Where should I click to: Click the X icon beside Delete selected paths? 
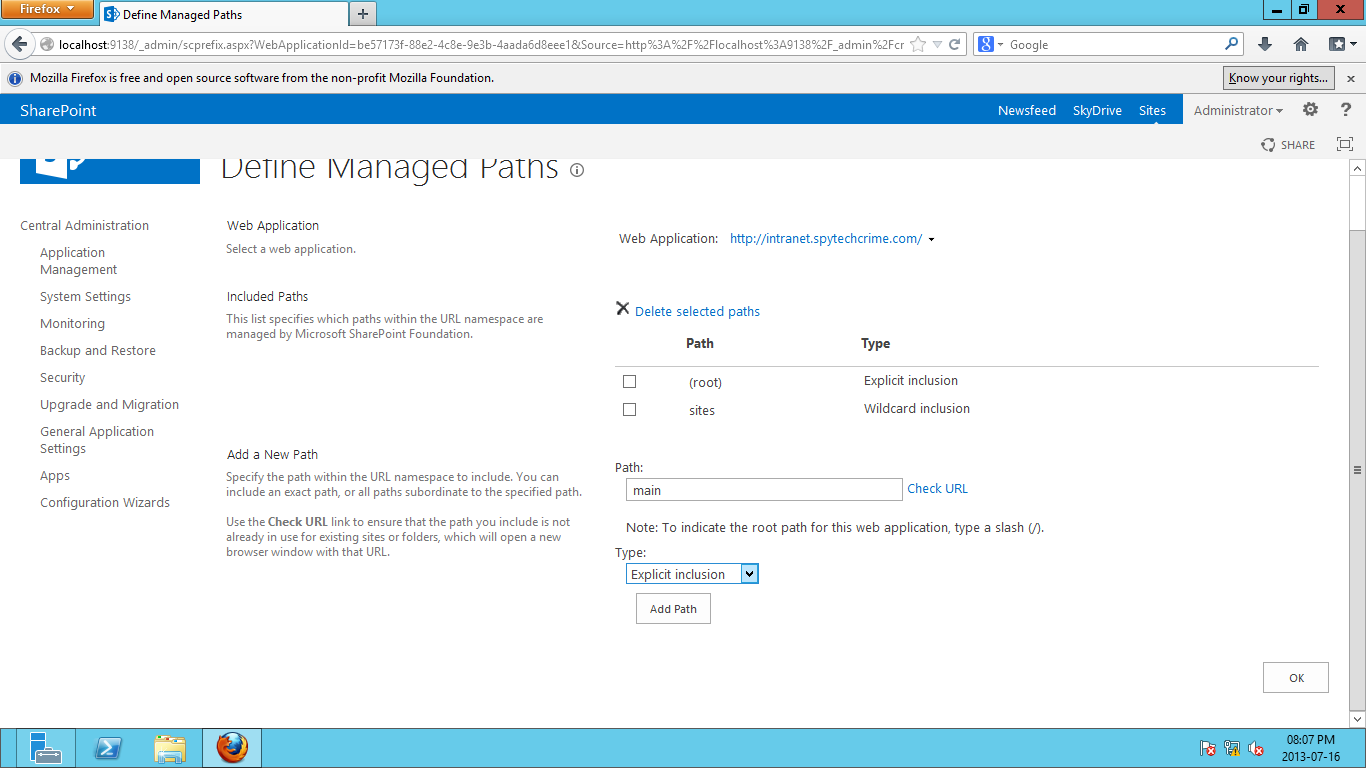coord(623,309)
